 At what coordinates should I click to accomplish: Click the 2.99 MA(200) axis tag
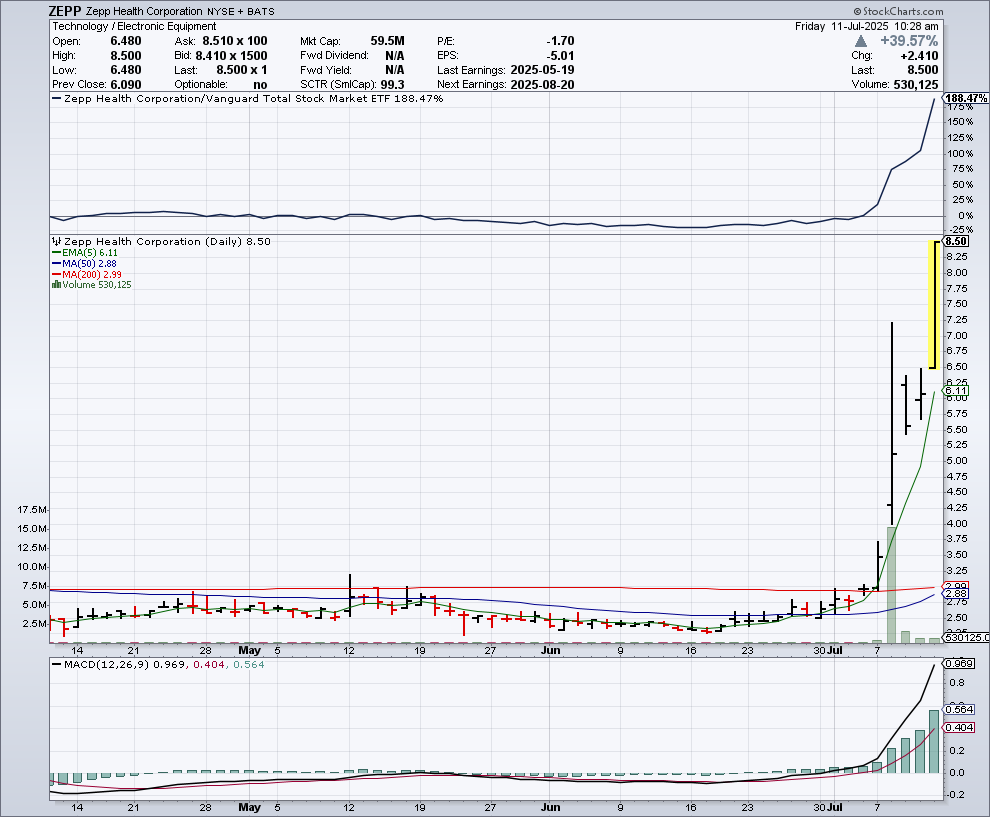956,587
